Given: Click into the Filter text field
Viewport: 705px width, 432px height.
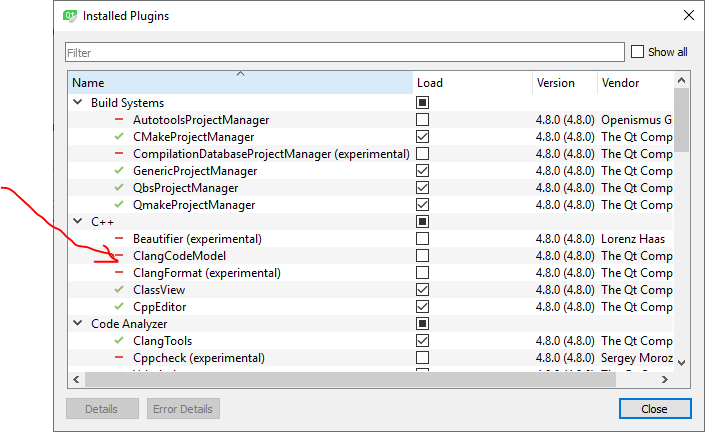Looking at the screenshot, I should click(344, 52).
